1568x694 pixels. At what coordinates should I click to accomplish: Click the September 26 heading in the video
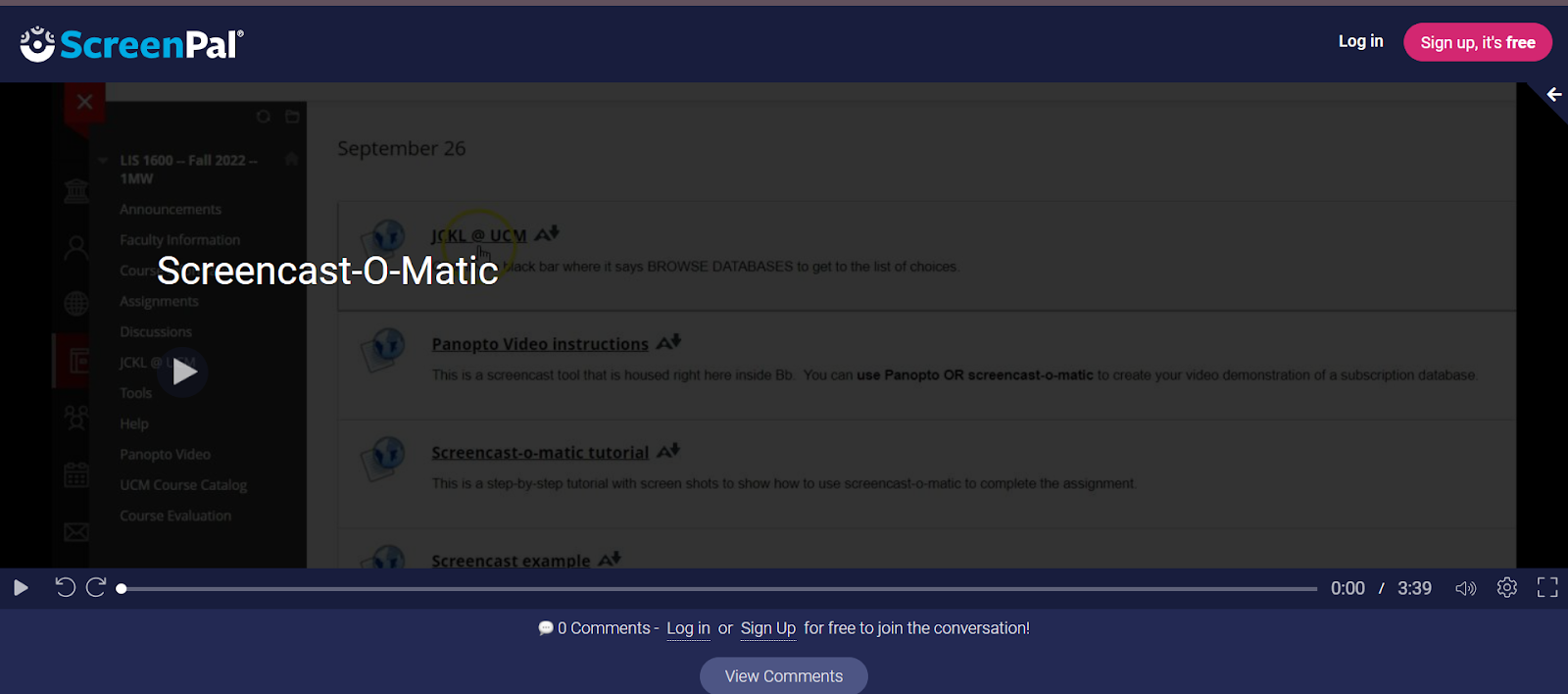tap(402, 149)
